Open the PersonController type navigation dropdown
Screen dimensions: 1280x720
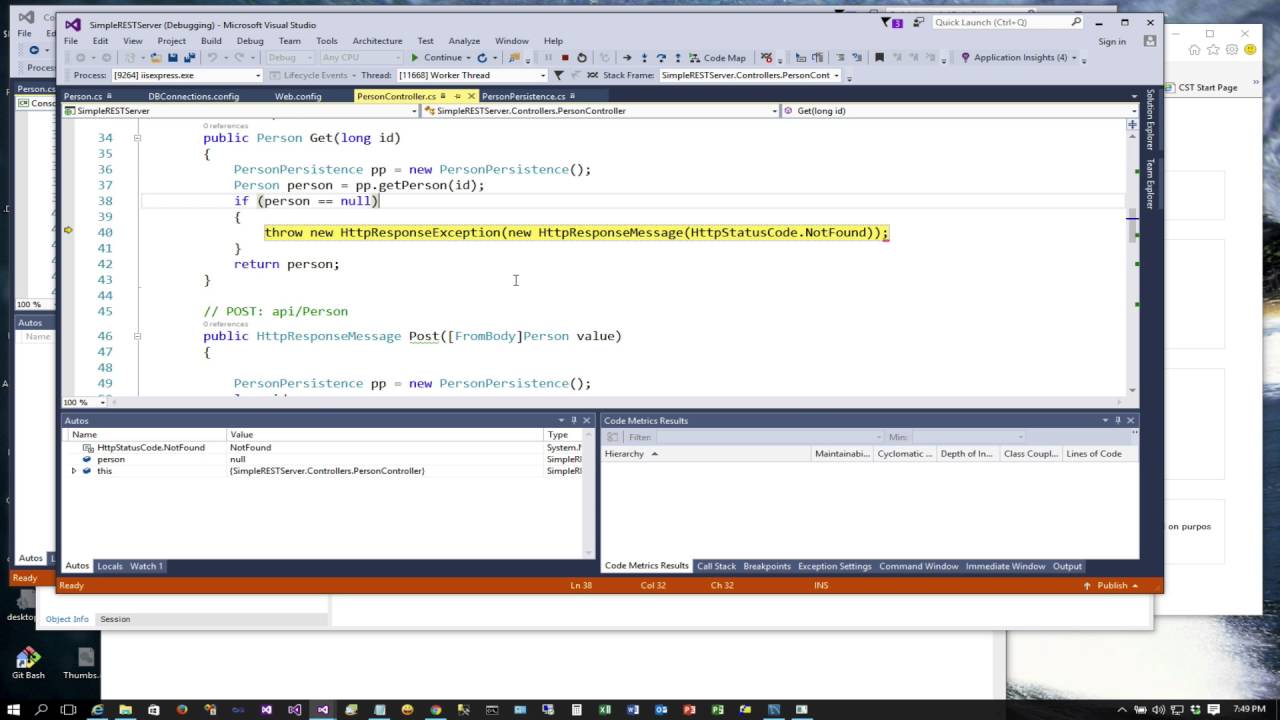(x=775, y=111)
